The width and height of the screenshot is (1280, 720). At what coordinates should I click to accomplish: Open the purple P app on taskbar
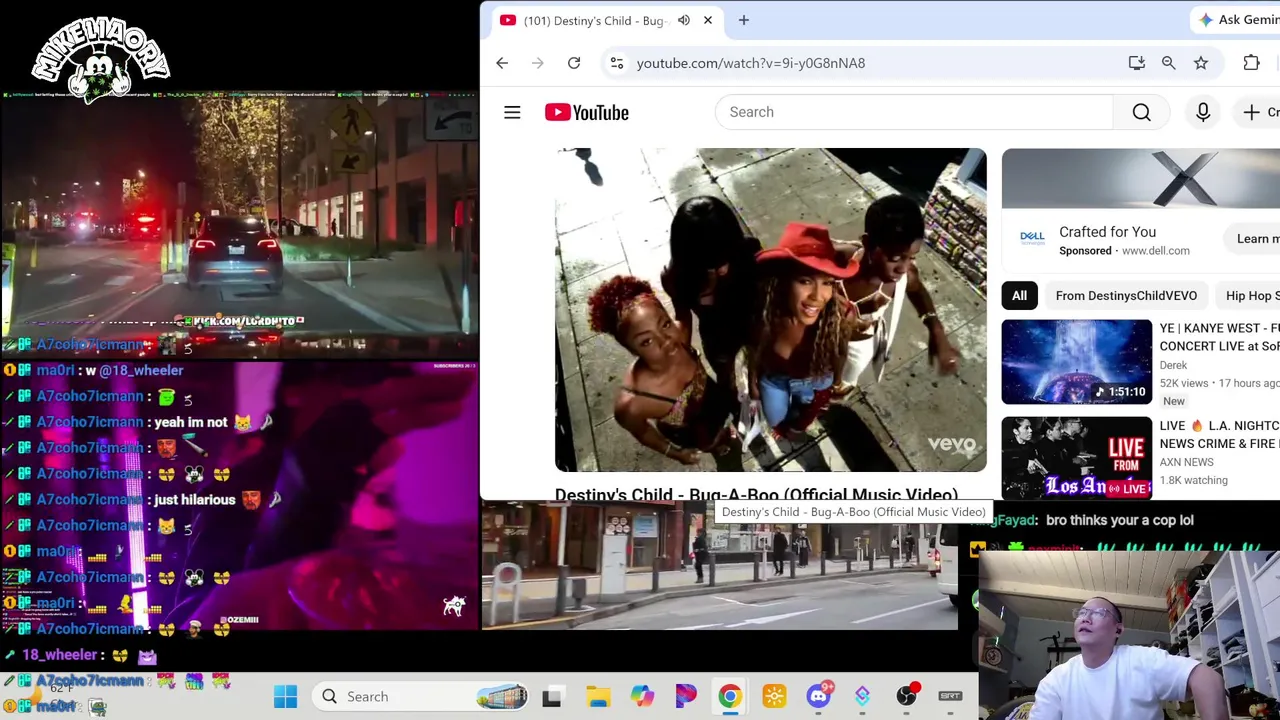[x=686, y=696]
